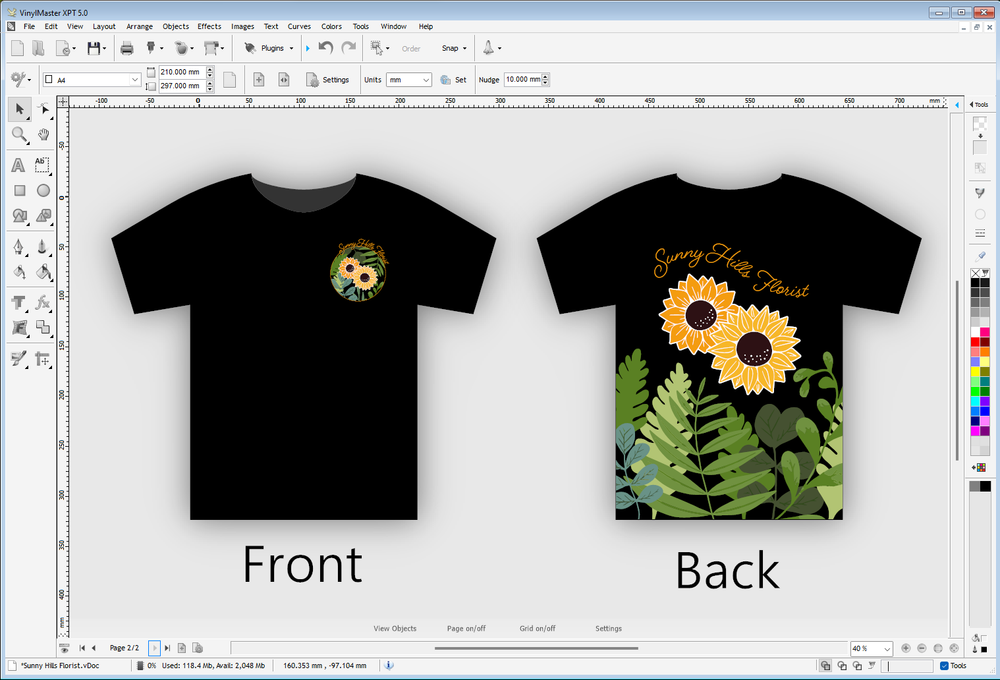The image size is (1000, 680).
Task: Select the Rectangle shape tool
Action: [19, 190]
